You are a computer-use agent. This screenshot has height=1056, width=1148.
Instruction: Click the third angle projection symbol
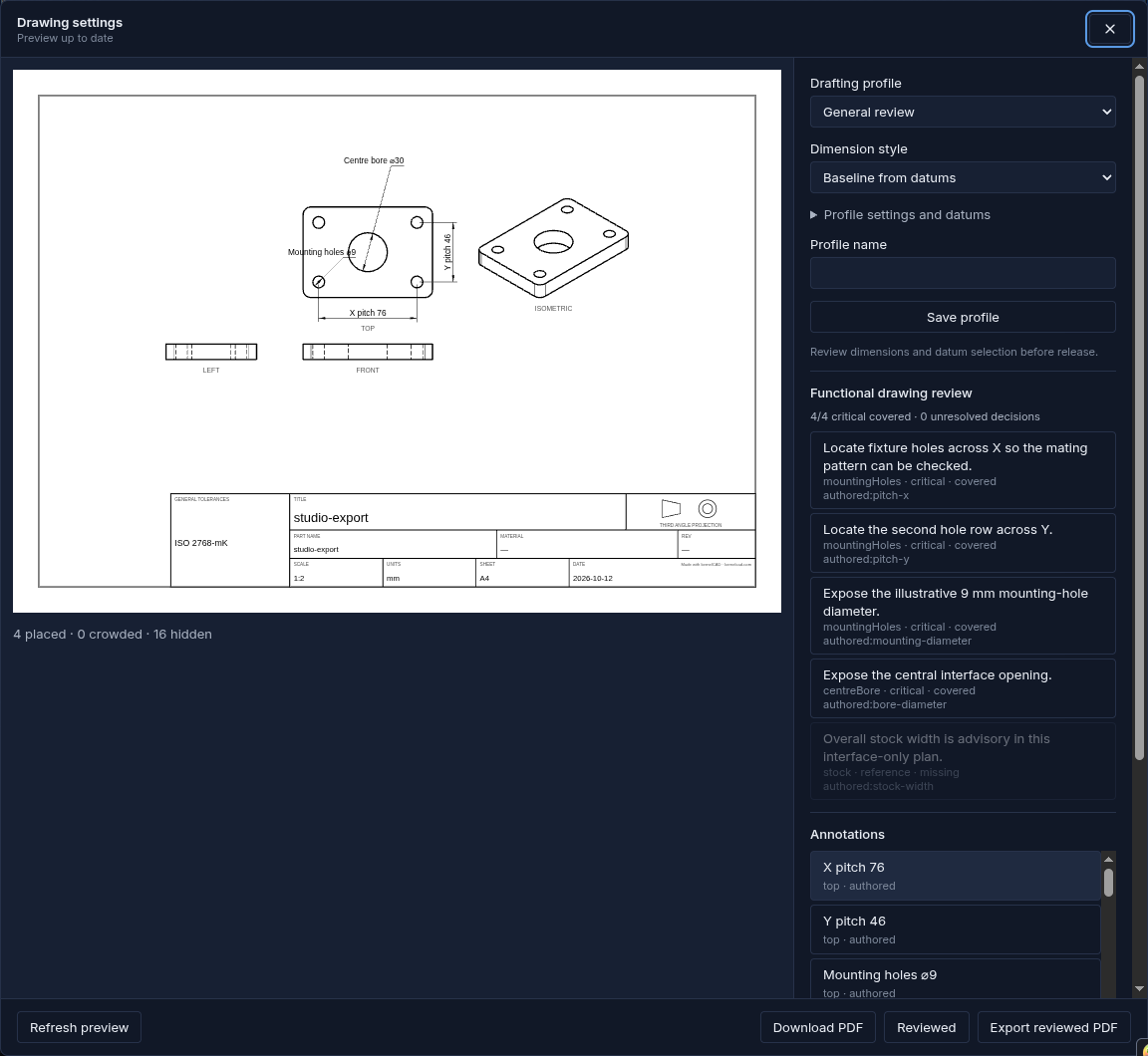[690, 509]
